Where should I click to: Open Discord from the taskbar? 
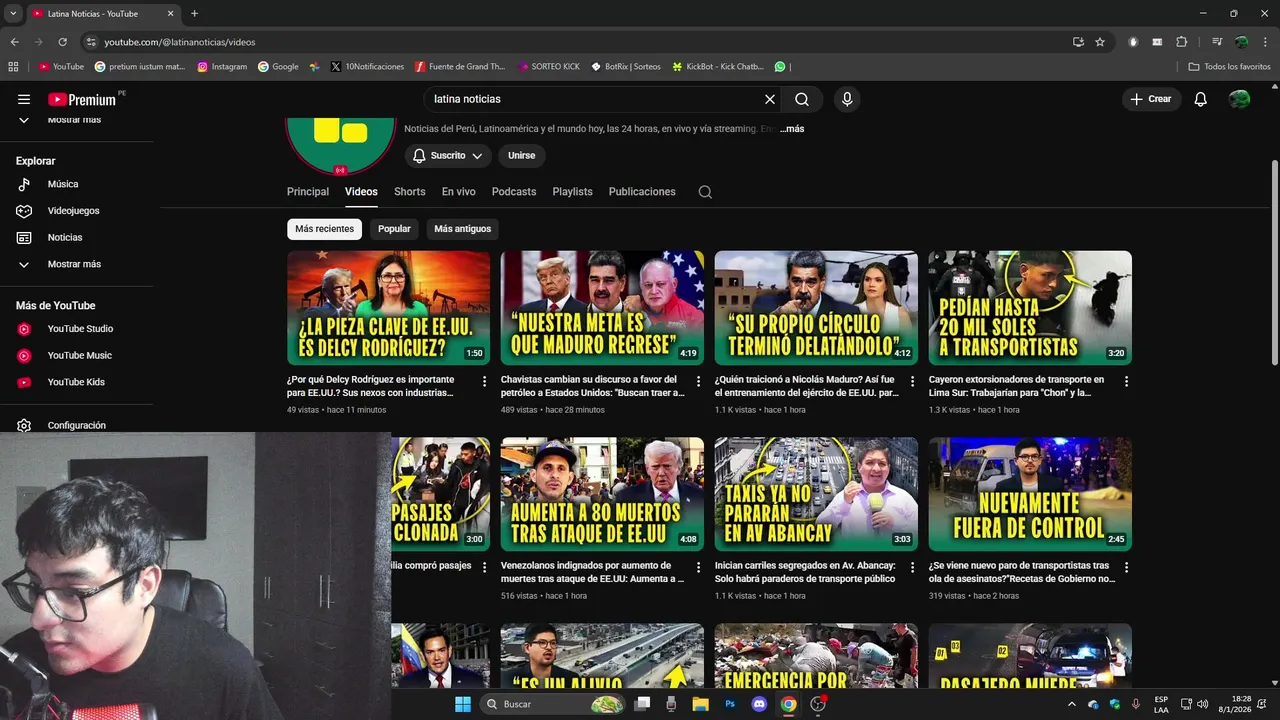pos(759,704)
